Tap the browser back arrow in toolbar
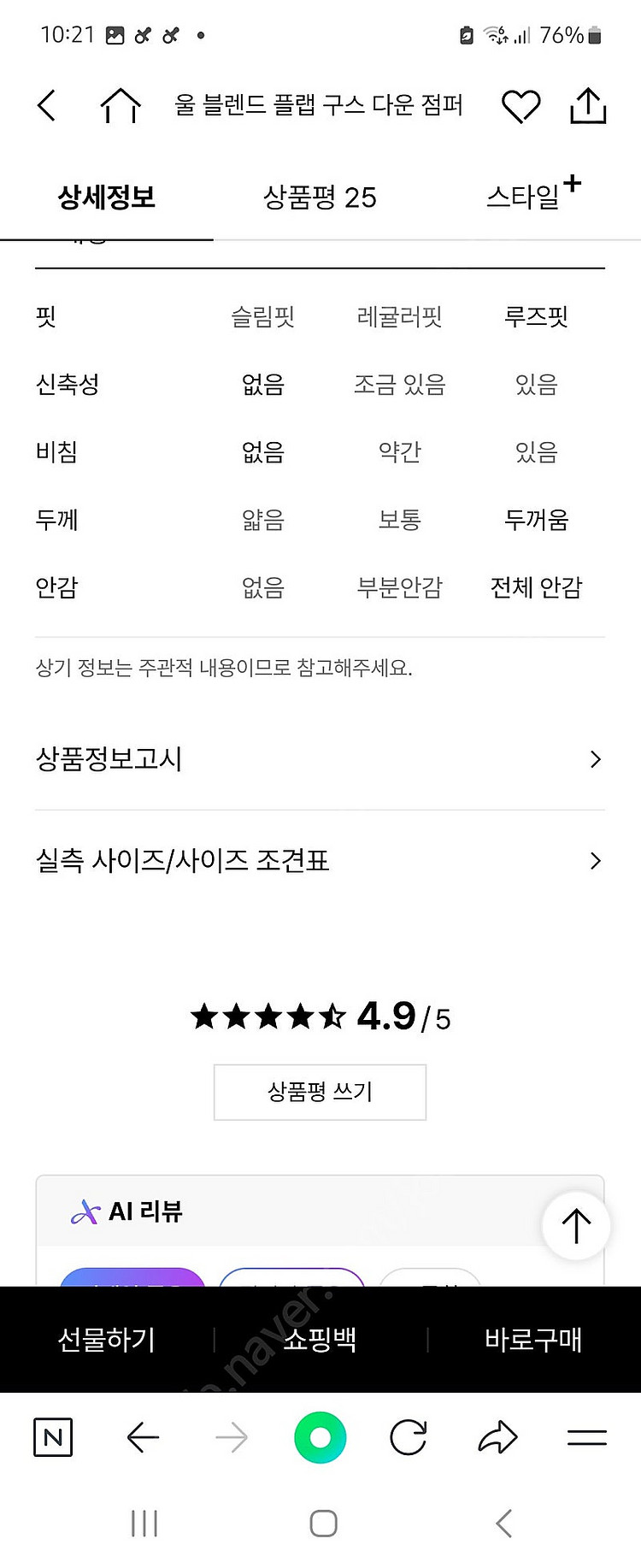641x1568 pixels. tap(143, 1437)
